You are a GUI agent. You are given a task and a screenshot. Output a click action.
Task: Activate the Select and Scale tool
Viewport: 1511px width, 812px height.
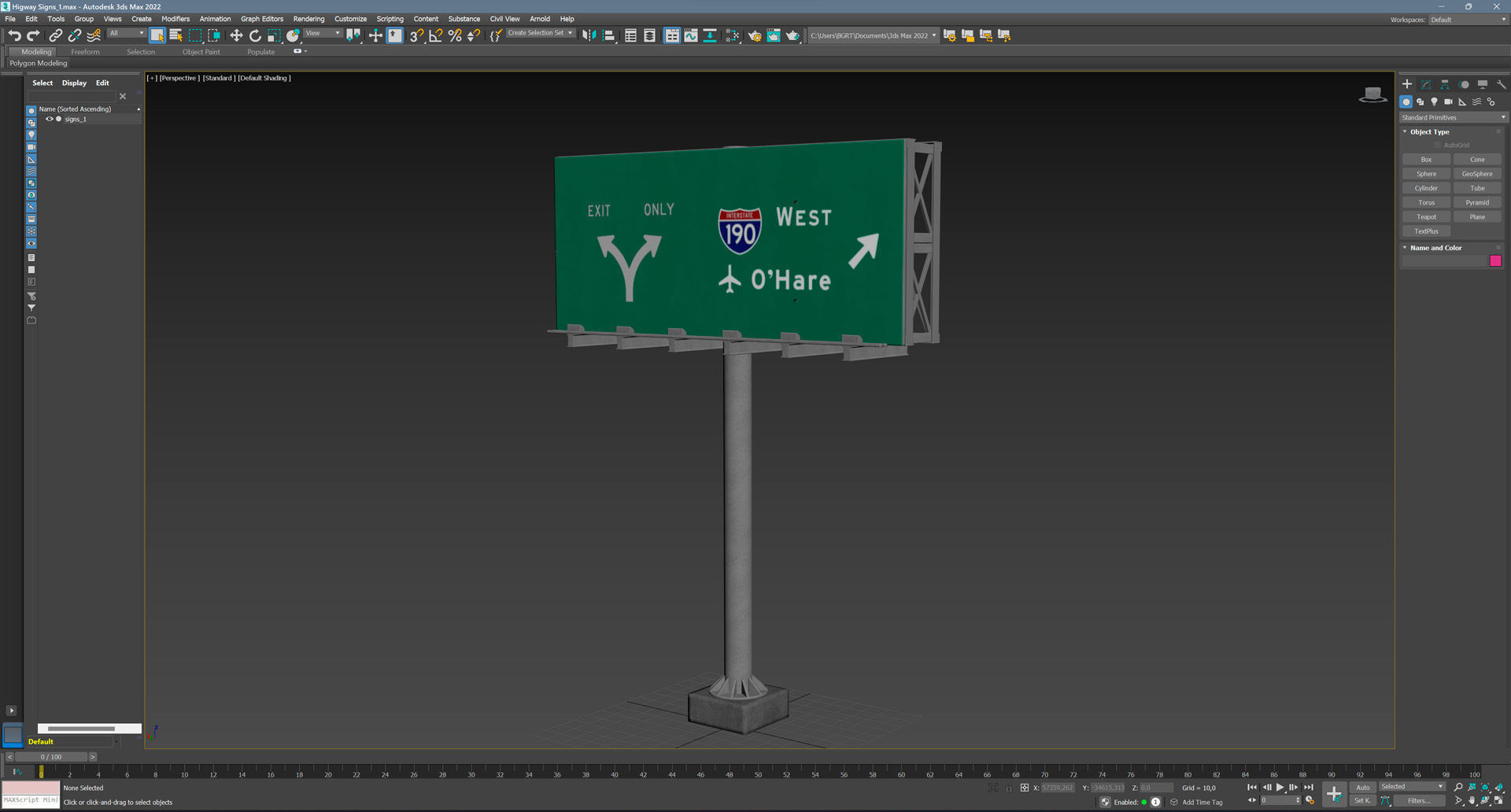(273, 35)
